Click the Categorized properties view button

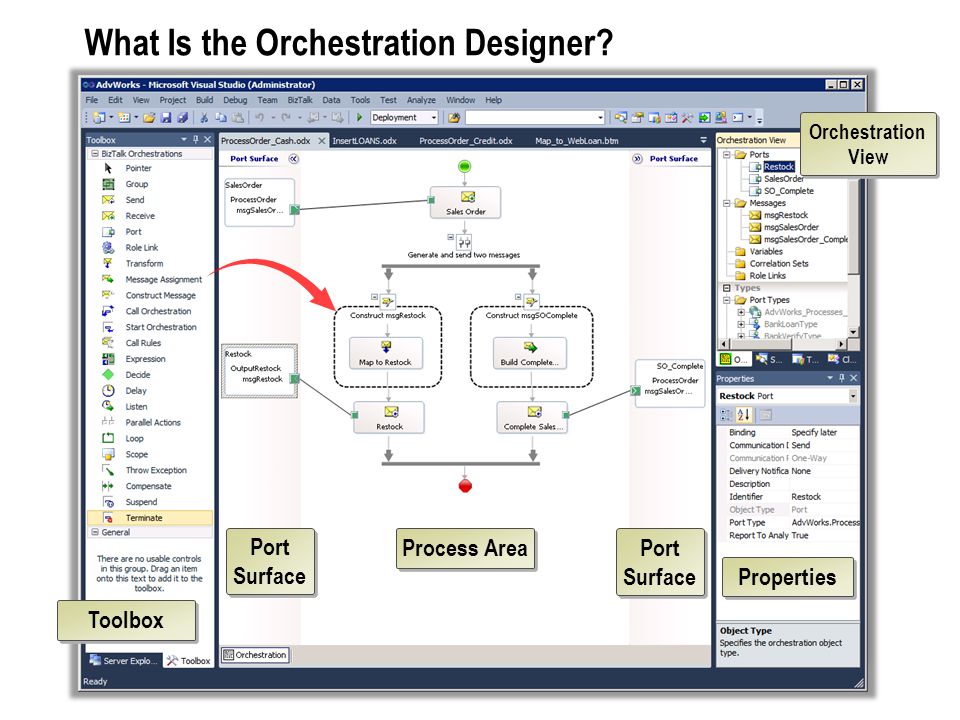coord(726,415)
